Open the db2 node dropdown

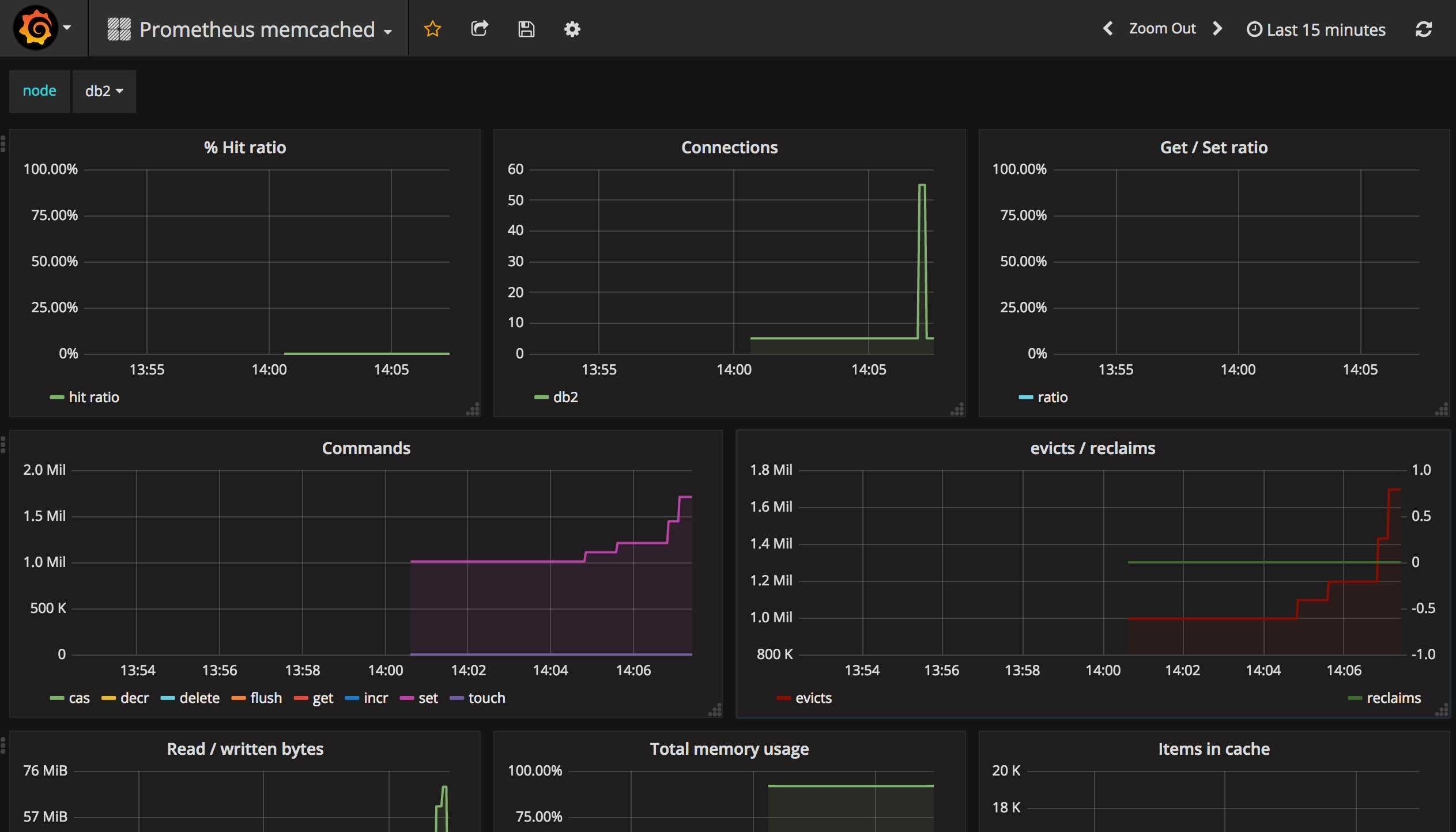104,91
